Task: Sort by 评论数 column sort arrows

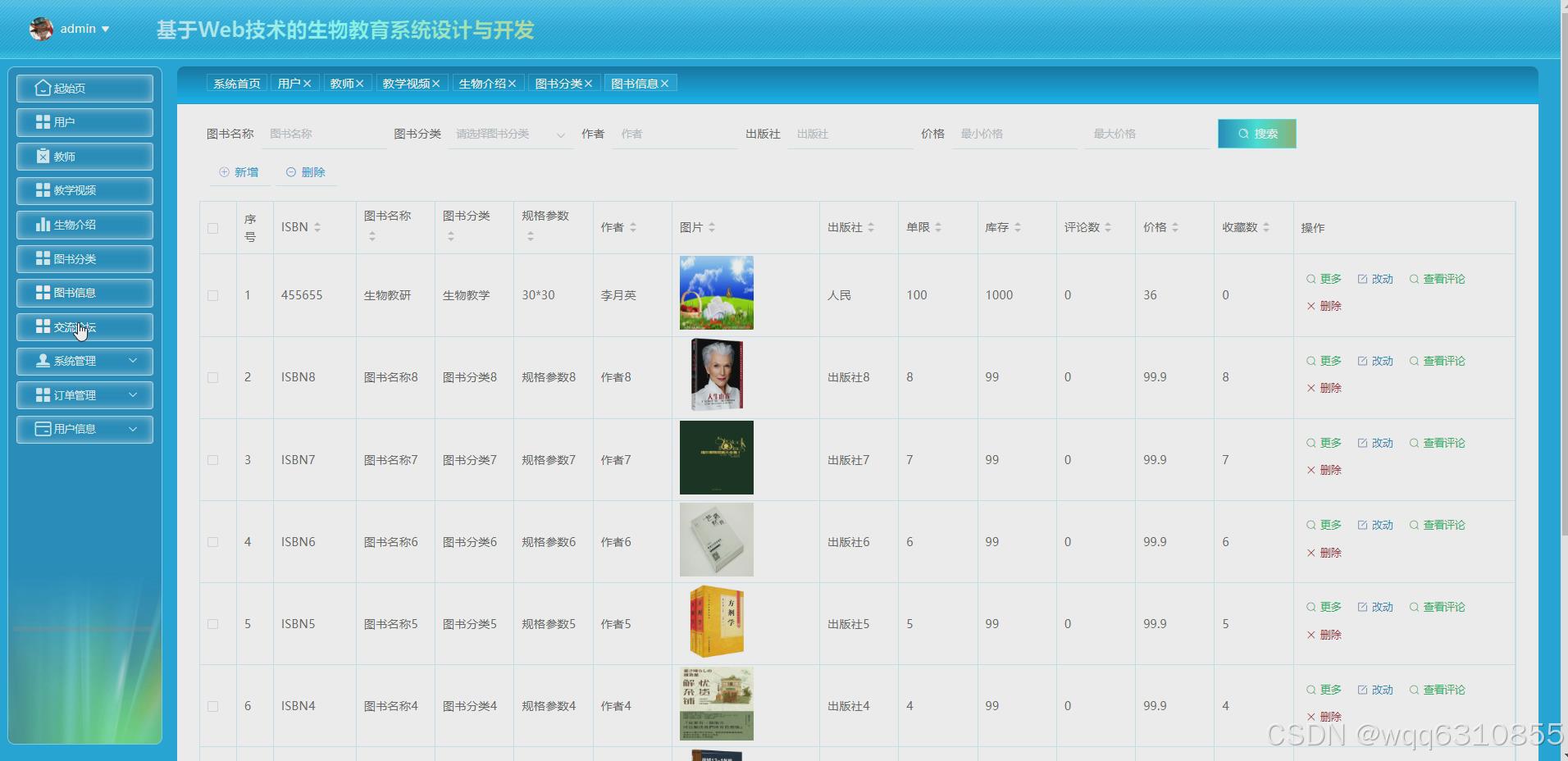Action: coord(1108,227)
